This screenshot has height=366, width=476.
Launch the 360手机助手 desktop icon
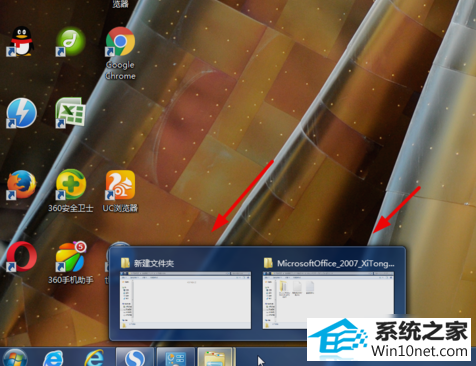click(71, 257)
